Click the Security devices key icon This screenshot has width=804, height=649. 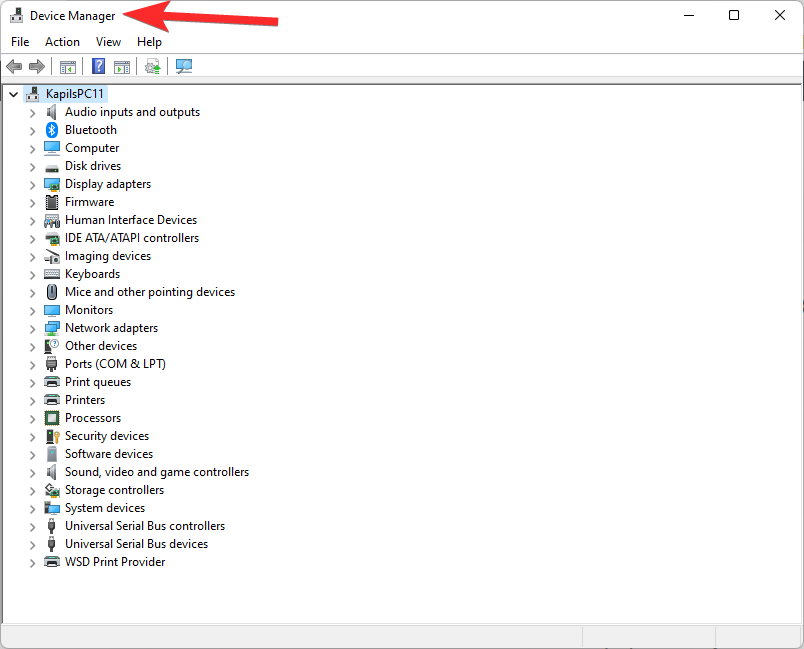pos(52,436)
